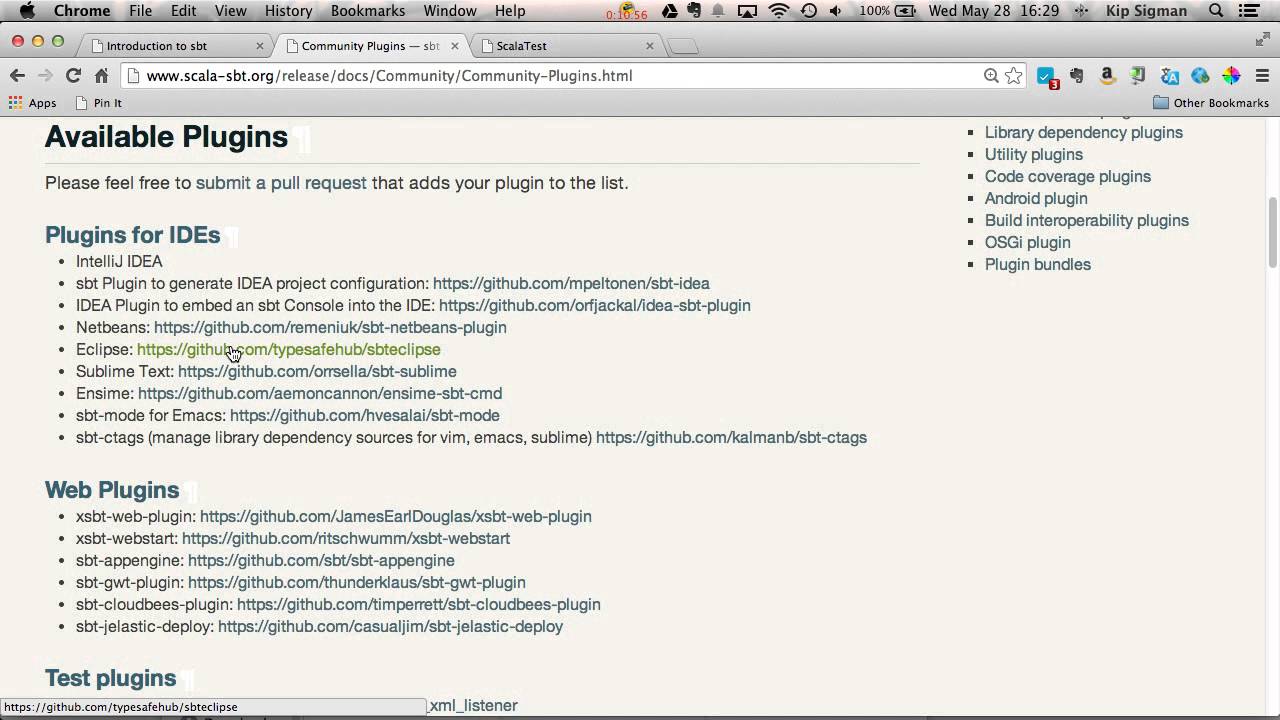Open the sbt-netbeans-plugin link

(x=330, y=328)
